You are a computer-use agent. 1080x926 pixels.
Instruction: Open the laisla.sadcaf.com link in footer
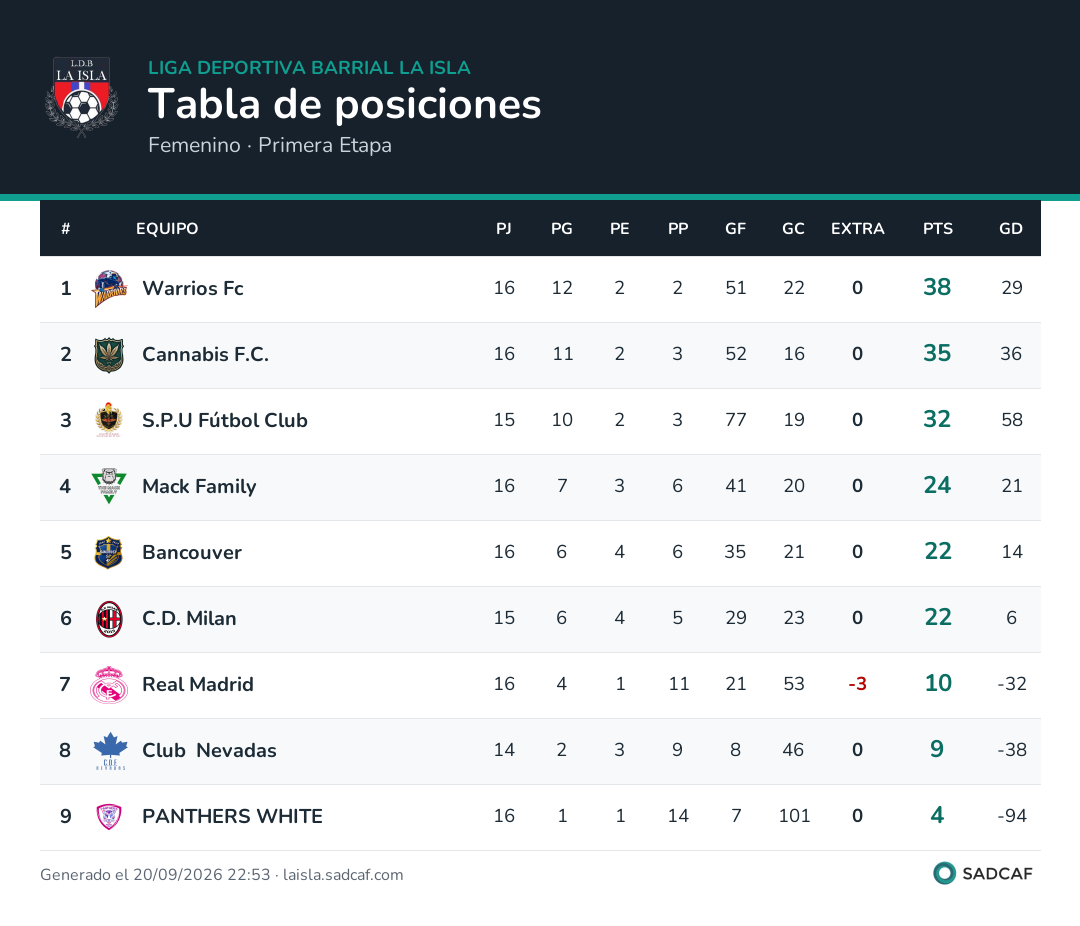pos(343,875)
